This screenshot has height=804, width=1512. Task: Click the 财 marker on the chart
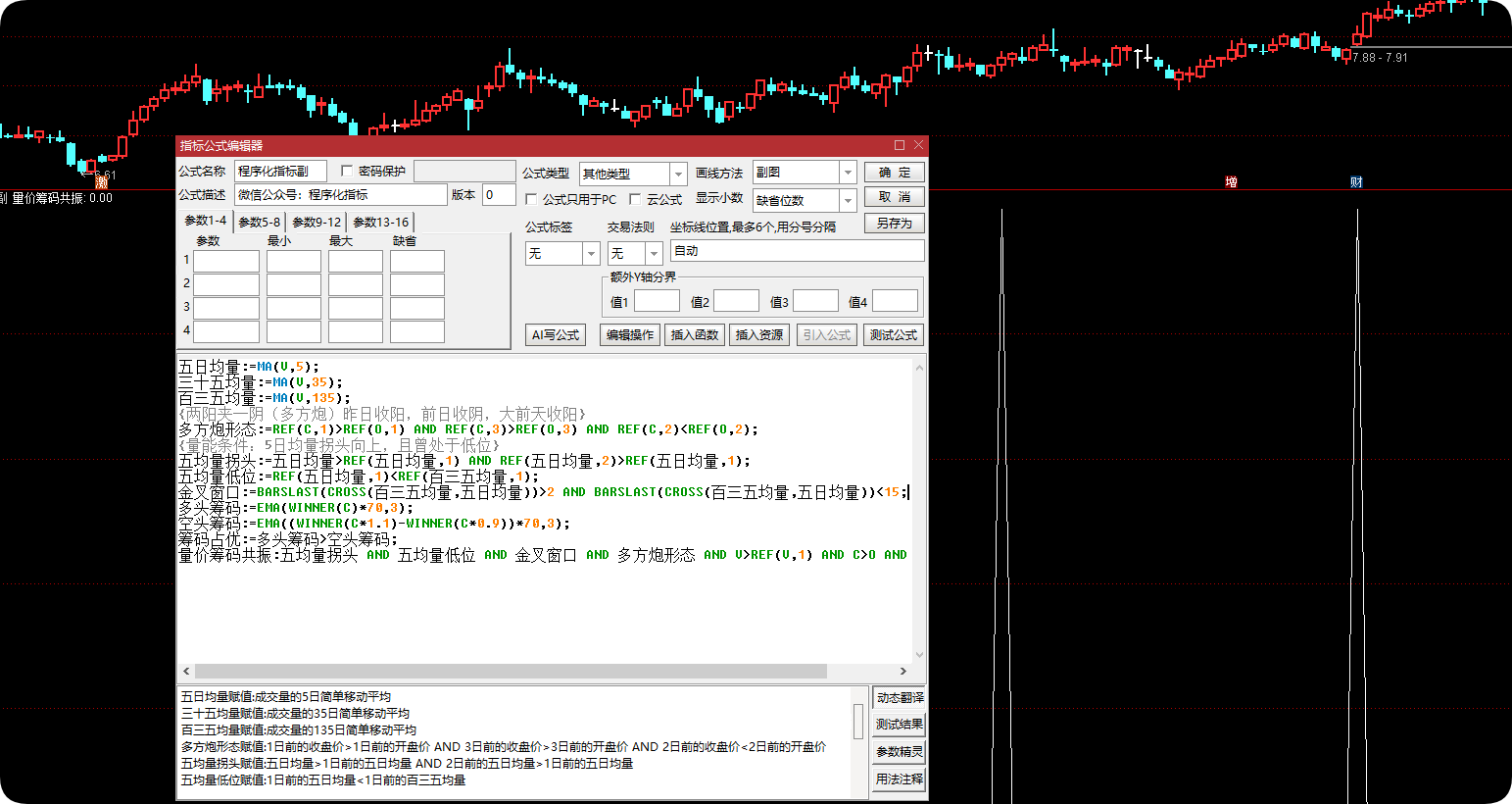1356,181
